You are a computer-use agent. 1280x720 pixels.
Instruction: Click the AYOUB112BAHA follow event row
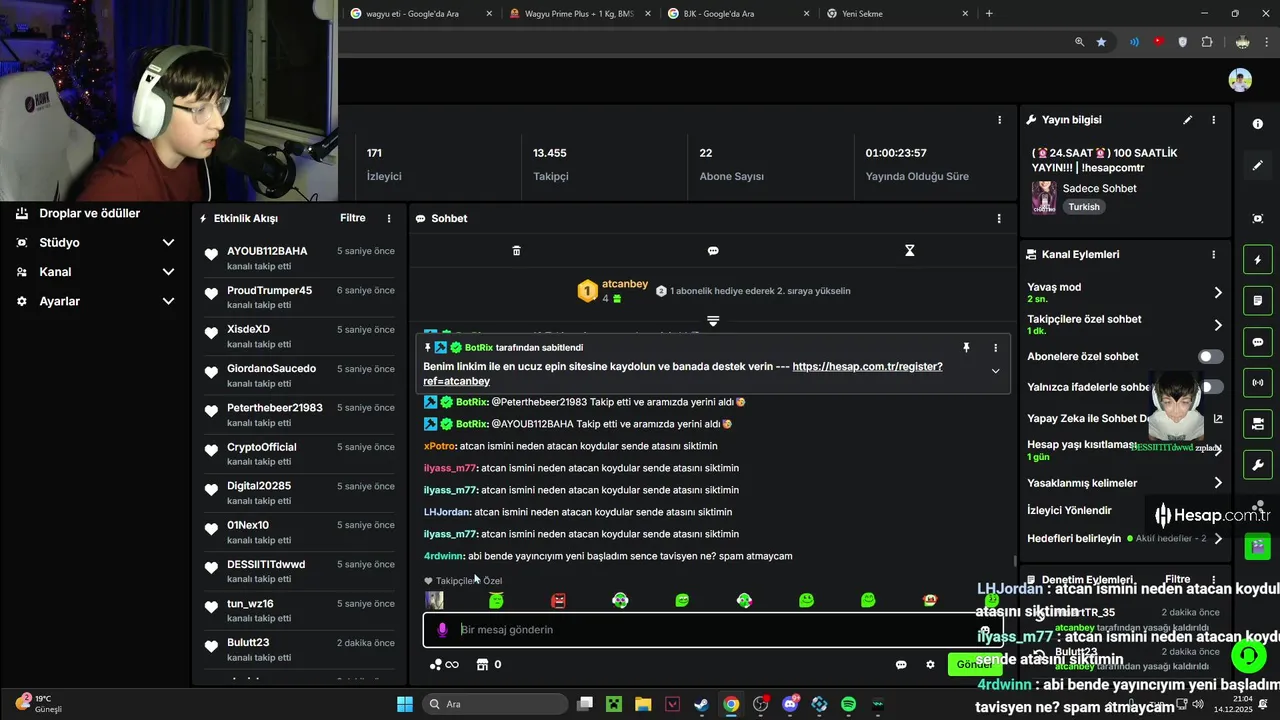[298, 258]
